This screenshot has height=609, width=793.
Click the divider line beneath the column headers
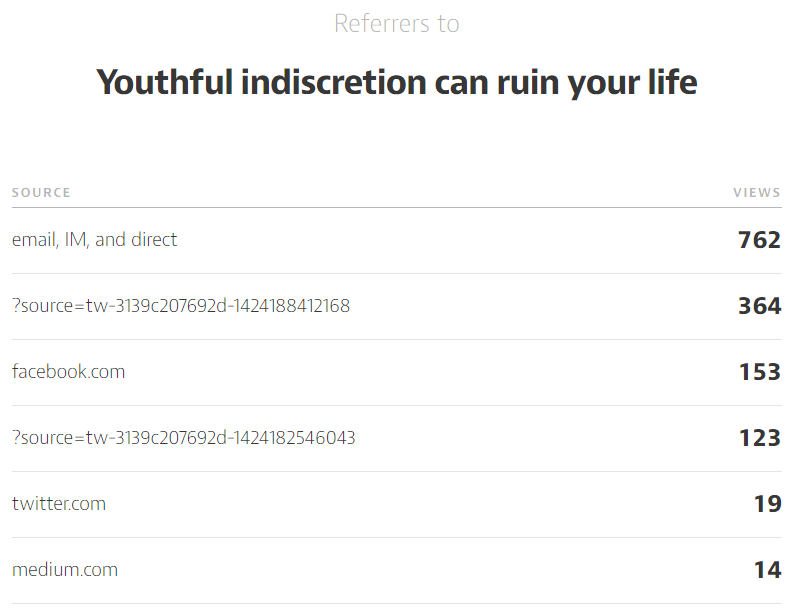[x=396, y=208]
